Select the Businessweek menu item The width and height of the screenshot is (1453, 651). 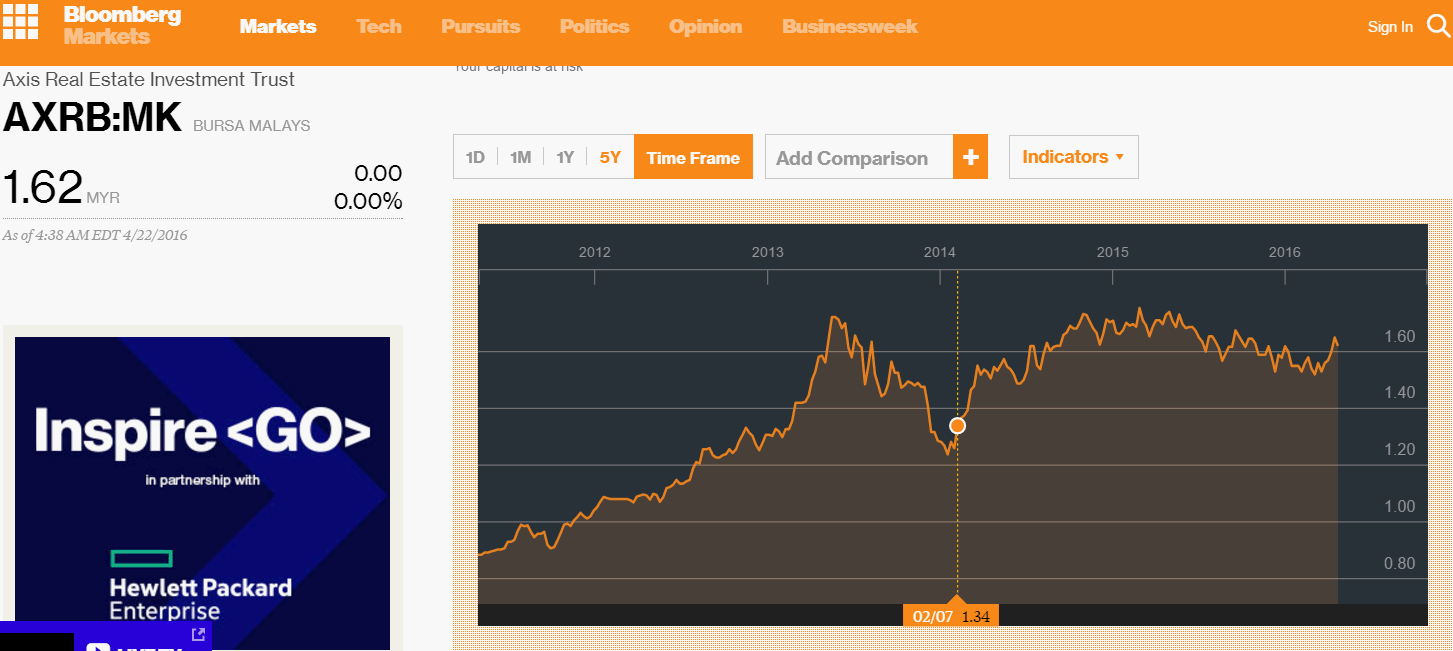[849, 27]
